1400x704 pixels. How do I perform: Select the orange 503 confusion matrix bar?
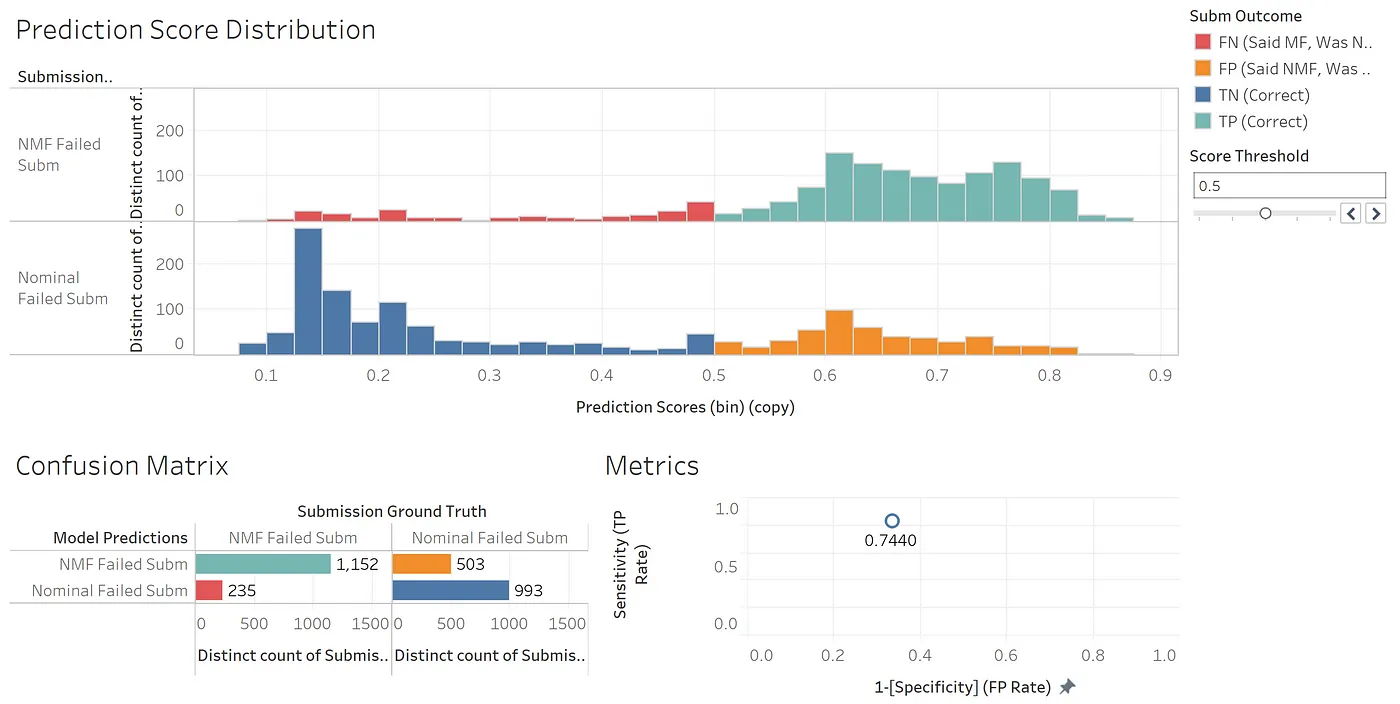click(x=422, y=564)
